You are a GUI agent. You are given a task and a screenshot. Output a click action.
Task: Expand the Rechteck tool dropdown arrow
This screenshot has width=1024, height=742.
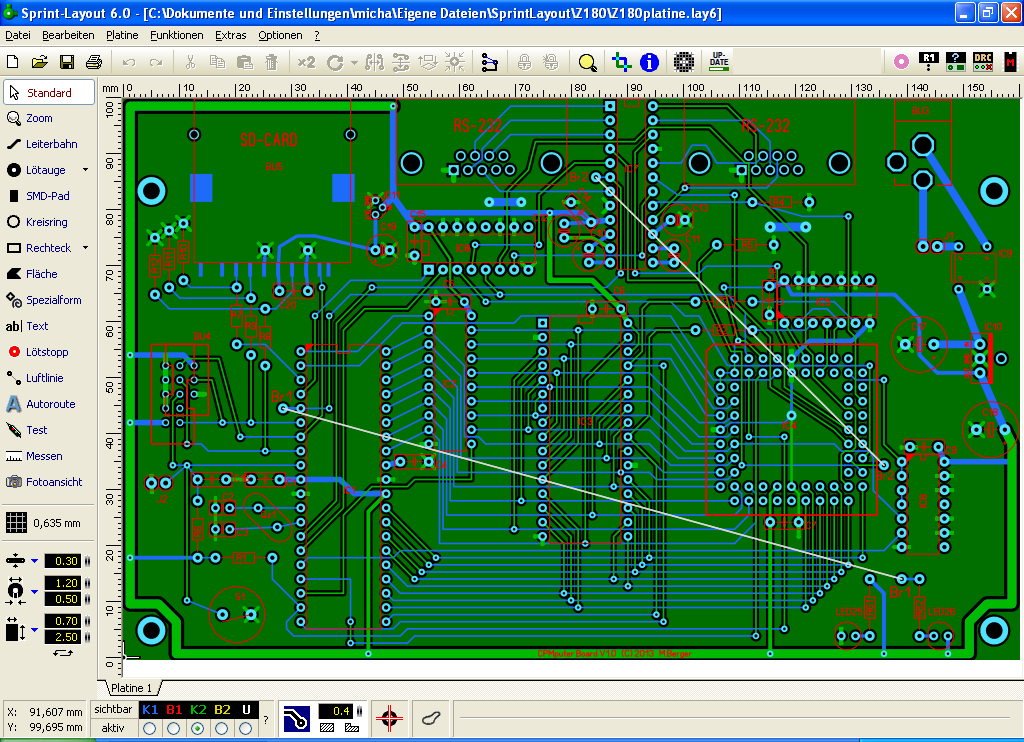85,248
